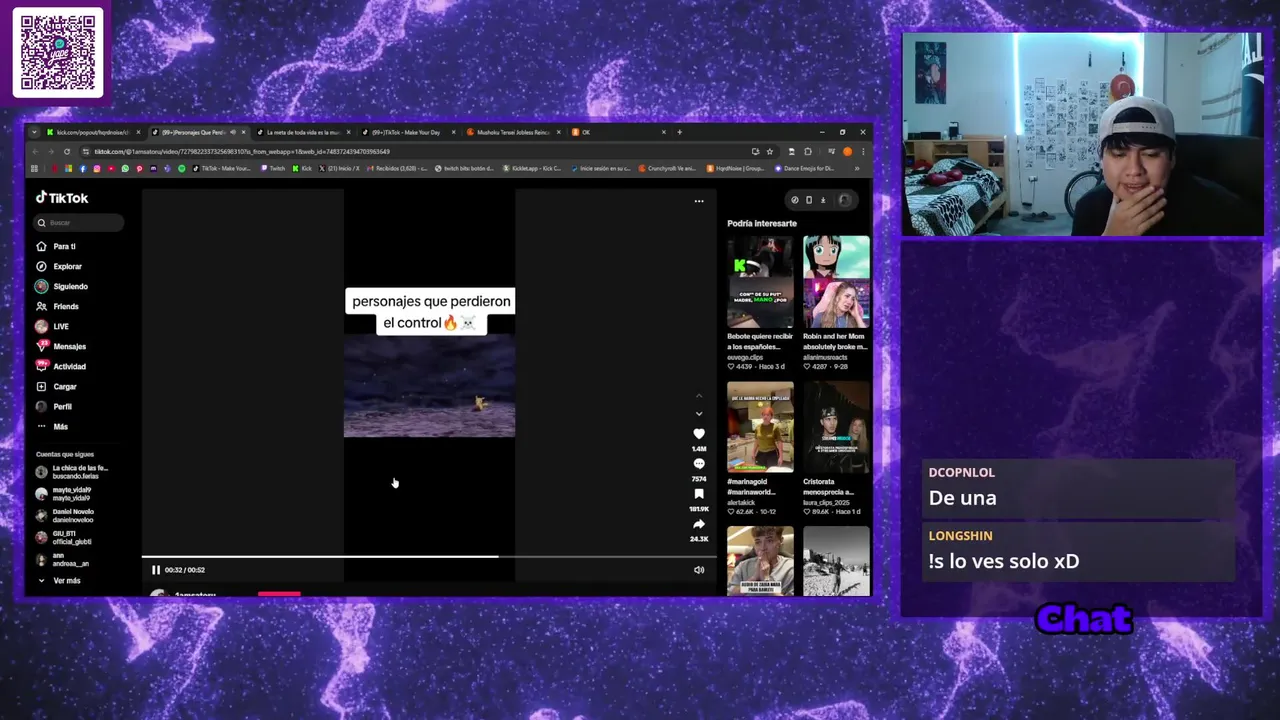The image size is (1280, 720).
Task: Pause the TikTok video
Action: click(x=156, y=570)
